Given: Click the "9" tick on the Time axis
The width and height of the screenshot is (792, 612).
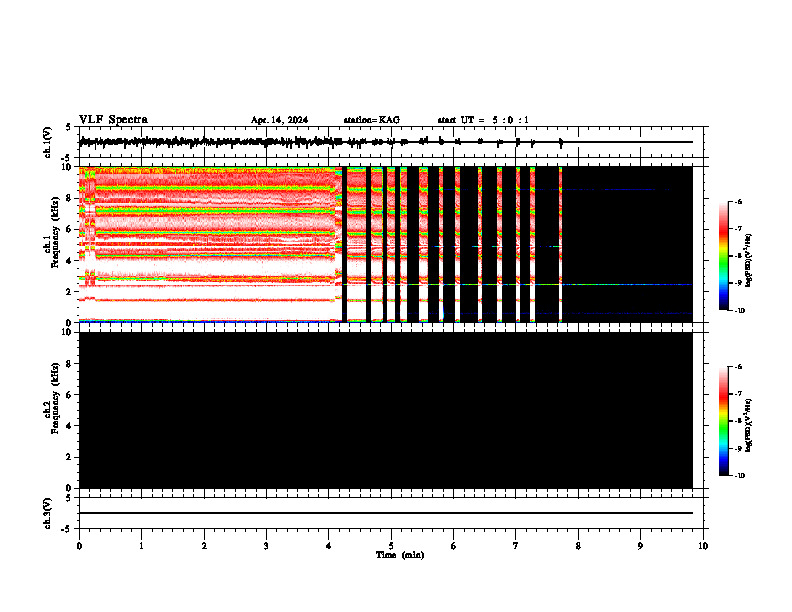Looking at the screenshot, I should point(640,546).
